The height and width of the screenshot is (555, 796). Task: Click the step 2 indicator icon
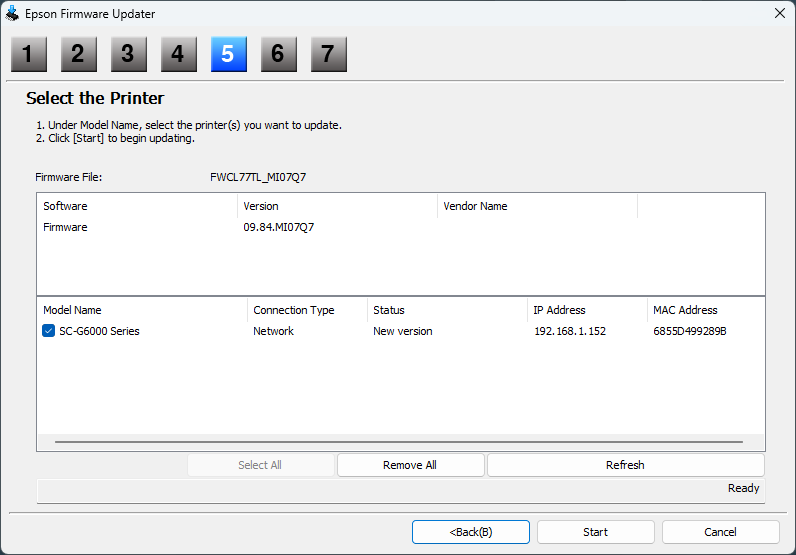(x=79, y=54)
